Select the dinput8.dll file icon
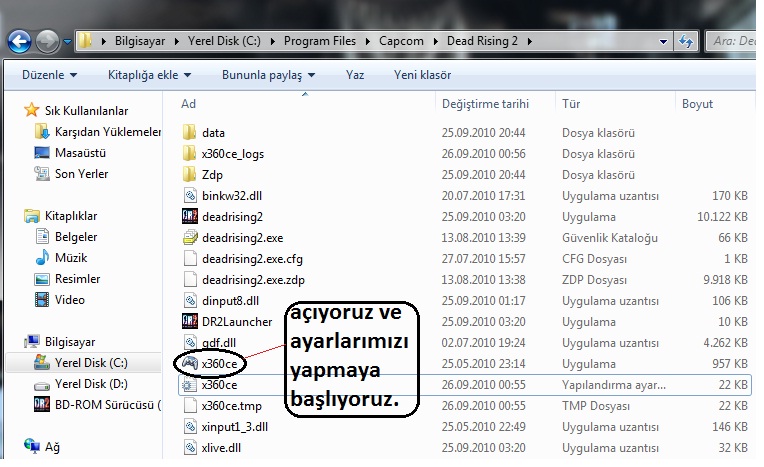The image size is (764, 467). click(x=190, y=300)
